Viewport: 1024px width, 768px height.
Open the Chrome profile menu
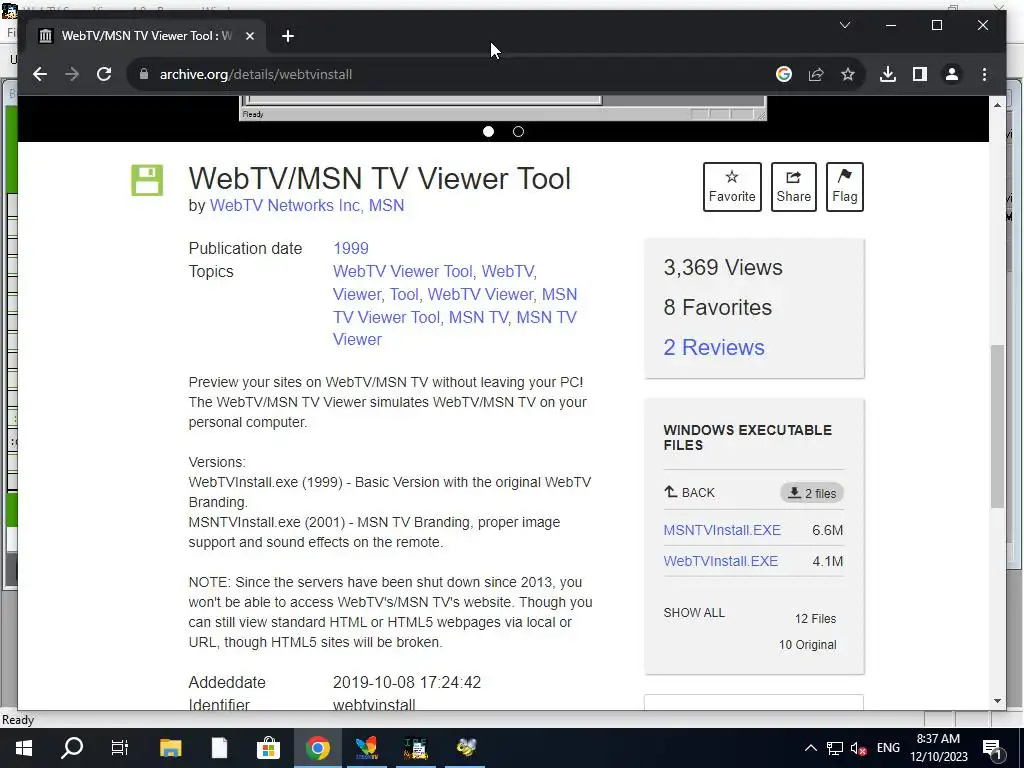[x=952, y=74]
